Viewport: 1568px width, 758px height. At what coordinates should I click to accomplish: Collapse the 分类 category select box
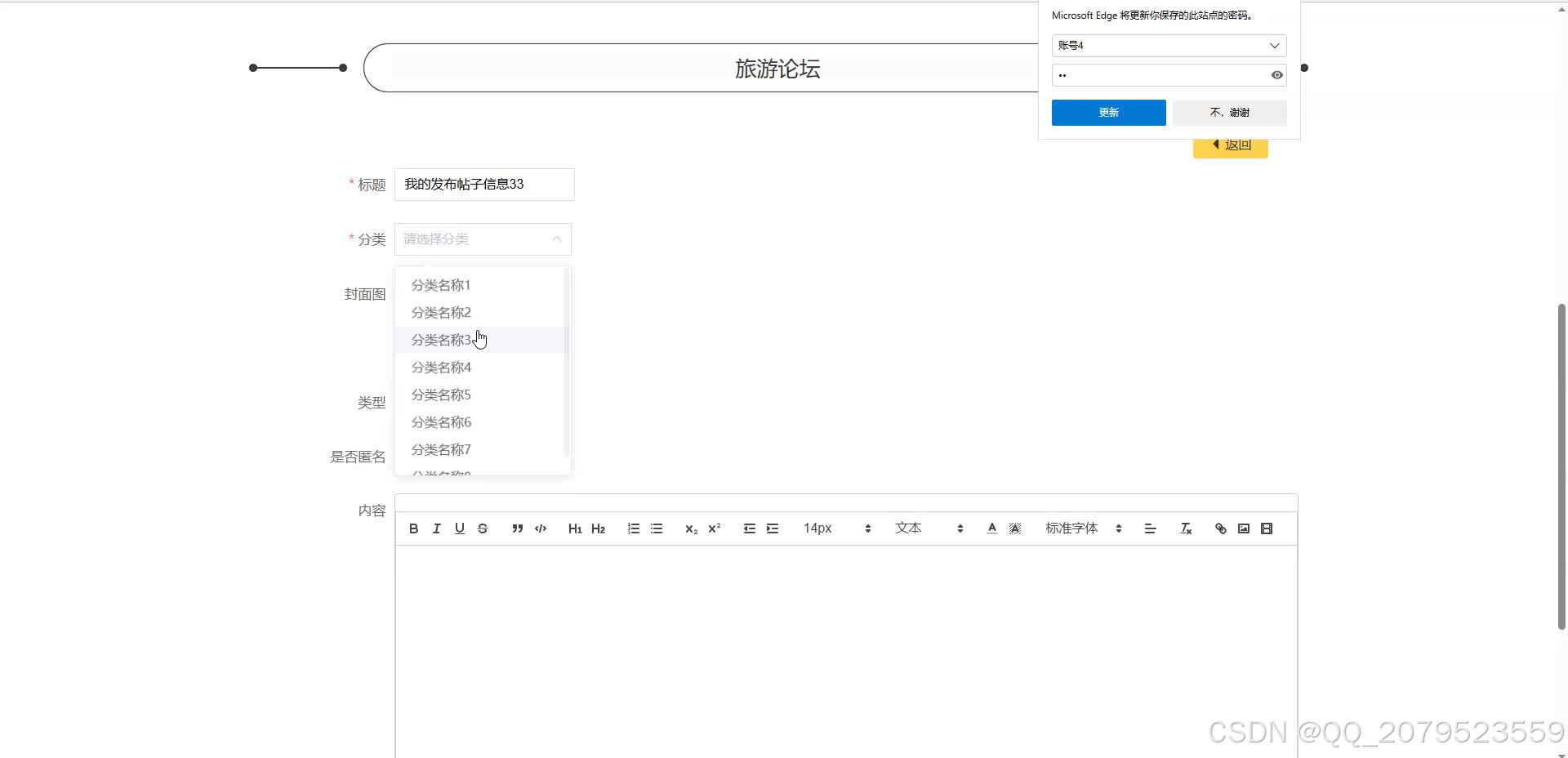coord(483,239)
